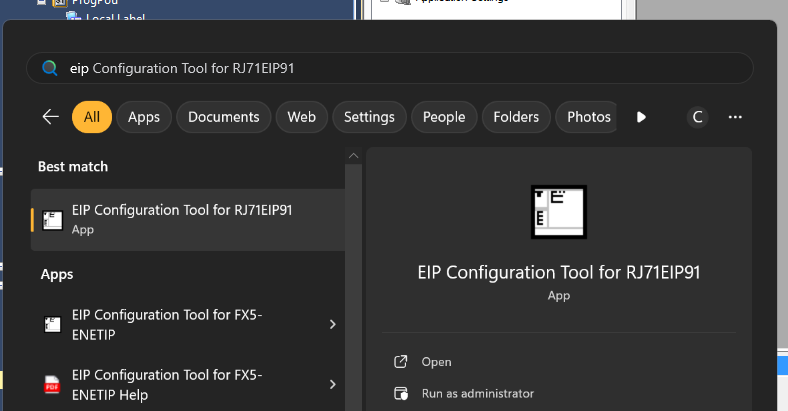Image resolution: width=788 pixels, height=411 pixels.
Task: Click the results list scrollbar up arrow
Action: [352, 156]
